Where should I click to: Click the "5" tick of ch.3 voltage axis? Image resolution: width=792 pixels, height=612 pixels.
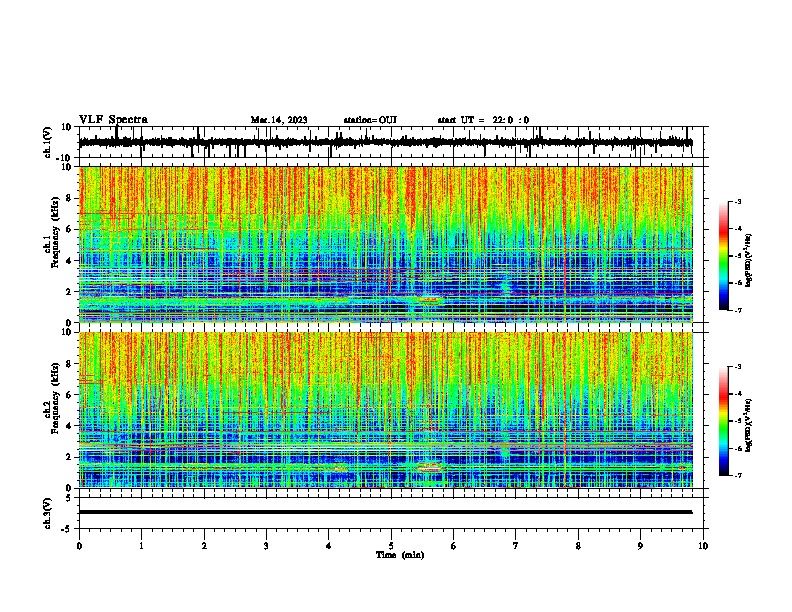(70, 498)
